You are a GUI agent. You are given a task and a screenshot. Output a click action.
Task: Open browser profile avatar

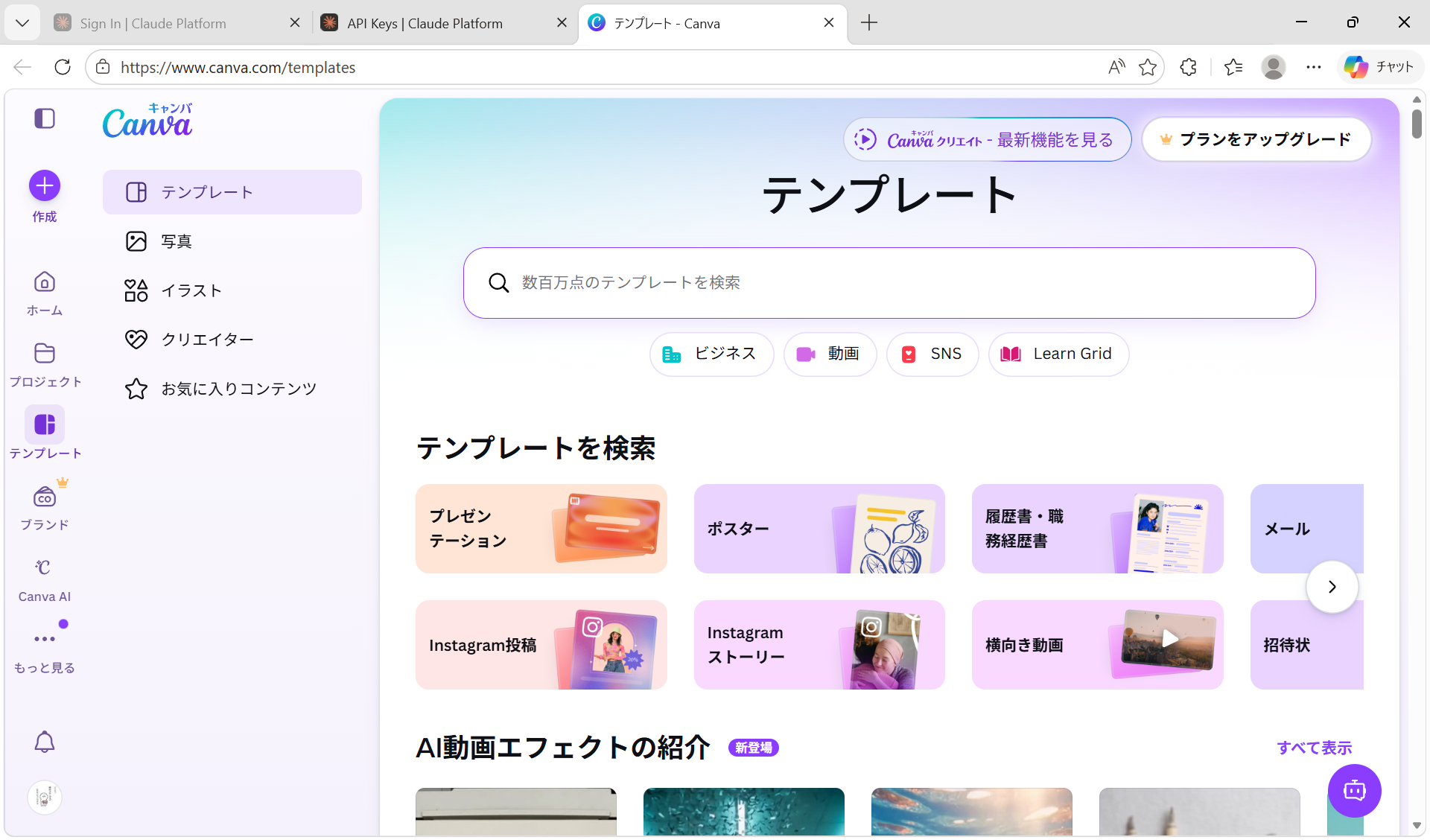(x=1274, y=67)
